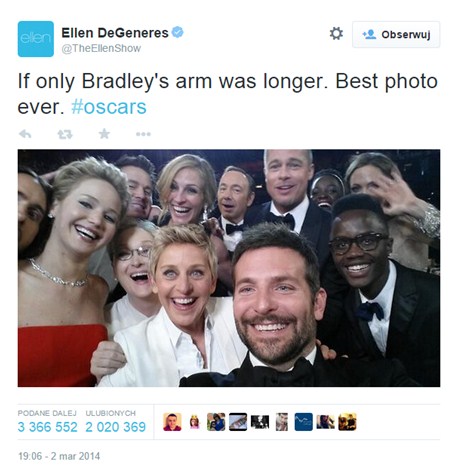Open the gear settings dropdown
Viewport: 472px width, 471px height.
point(336,34)
